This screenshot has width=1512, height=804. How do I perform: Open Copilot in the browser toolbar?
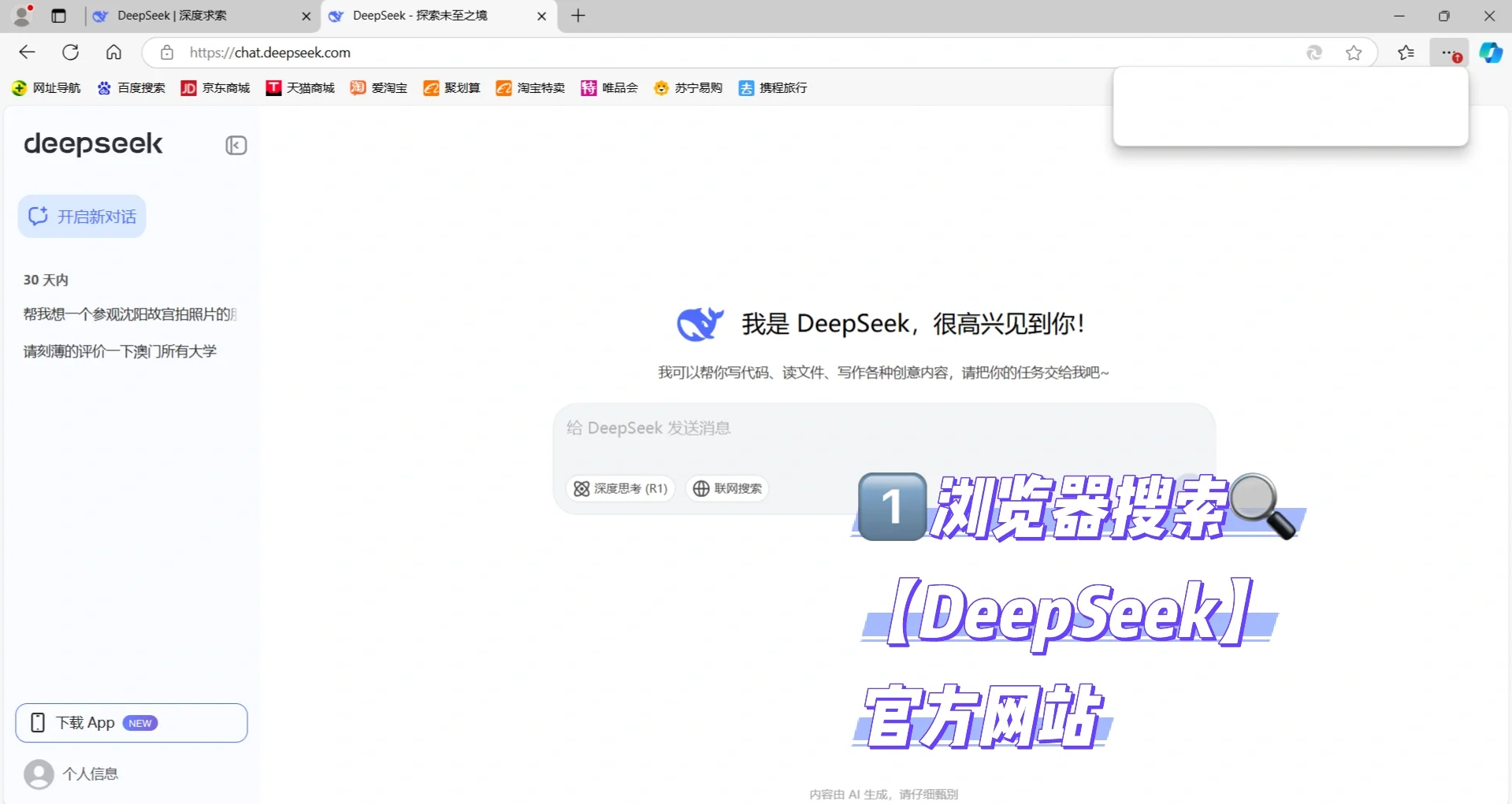tap(1490, 52)
